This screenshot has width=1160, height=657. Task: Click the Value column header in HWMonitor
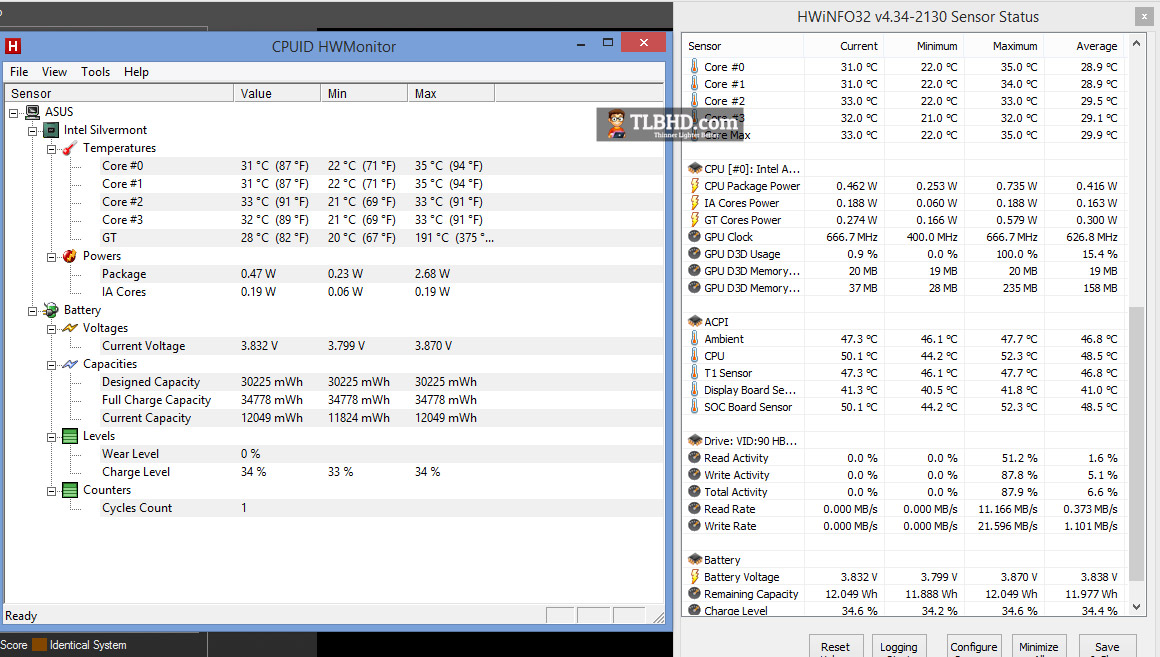coord(277,93)
